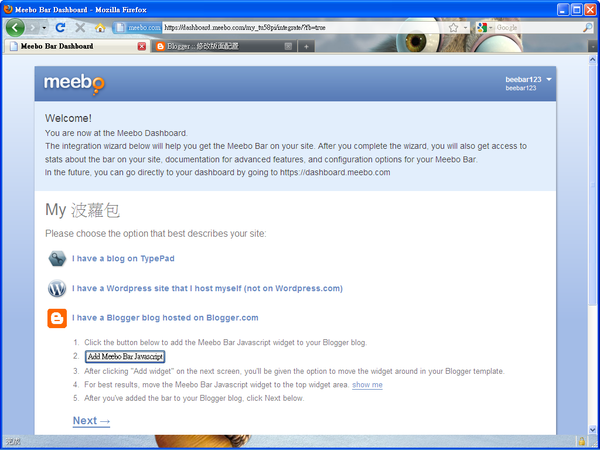The height and width of the screenshot is (450, 600).
Task: Click the orange Blogger logo icon
Action: [x=57, y=318]
